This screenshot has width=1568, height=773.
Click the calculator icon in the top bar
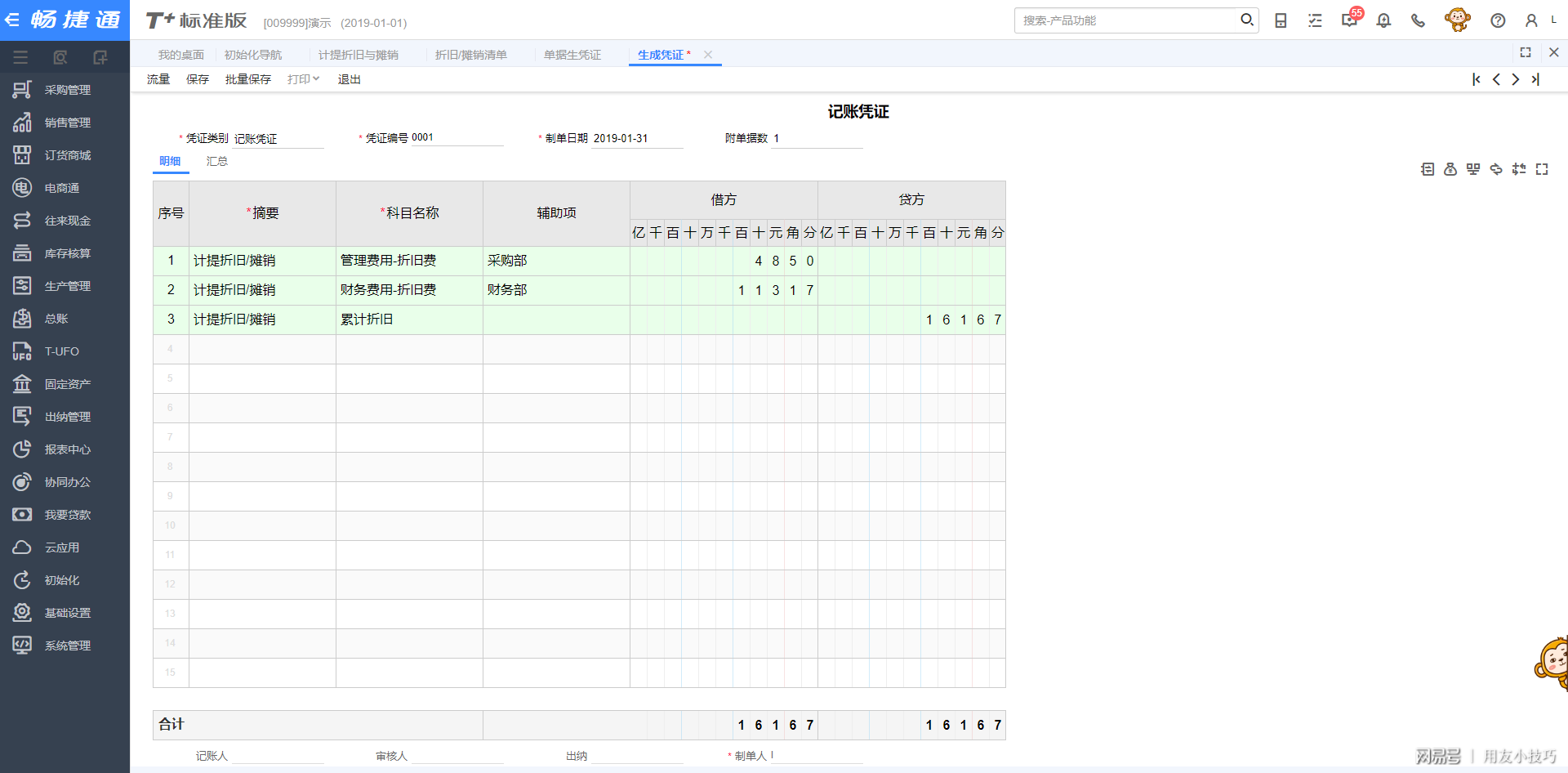click(x=1281, y=20)
